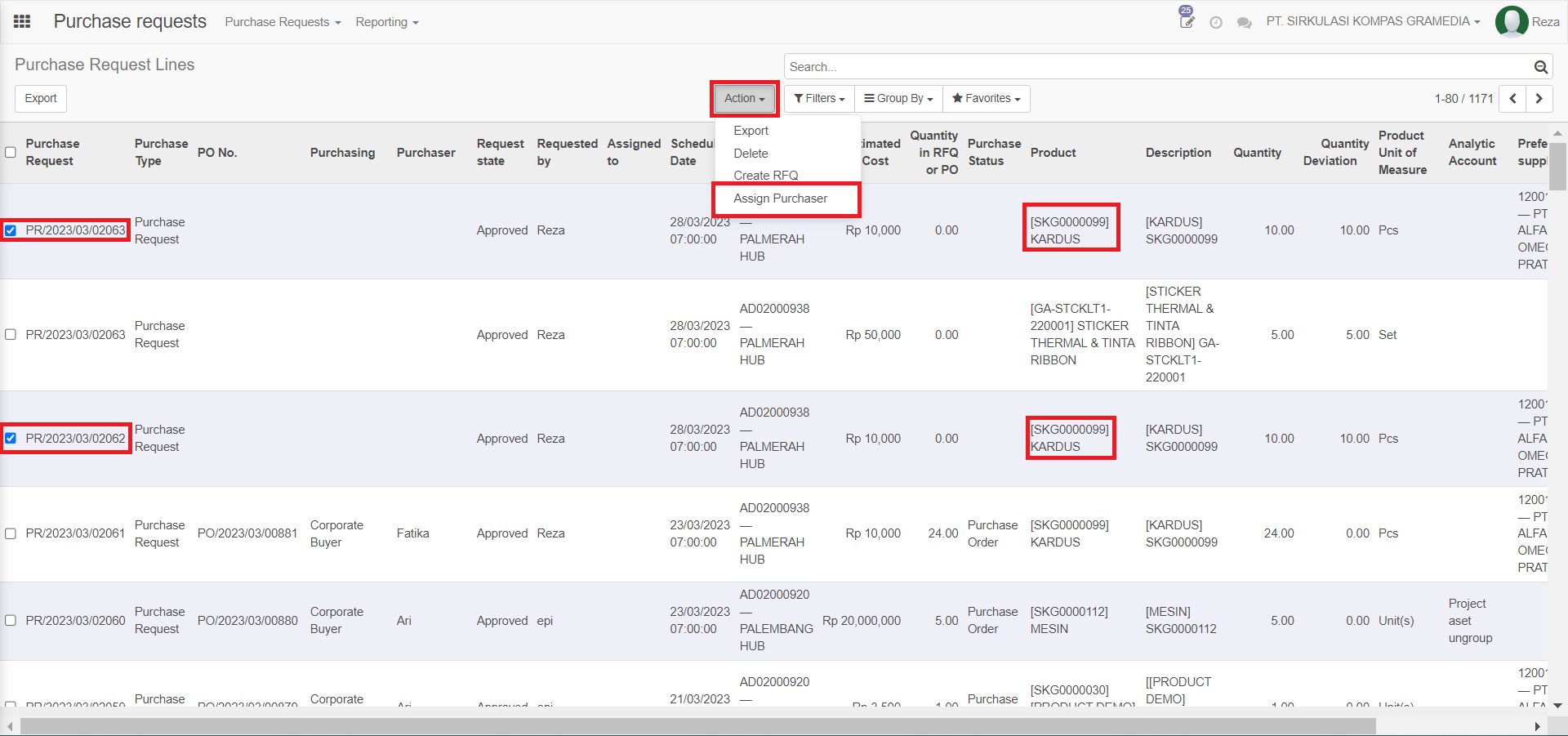Screen dimensions: 1568x736
Task: Sort by Purchasing column header
Action: coord(342,153)
